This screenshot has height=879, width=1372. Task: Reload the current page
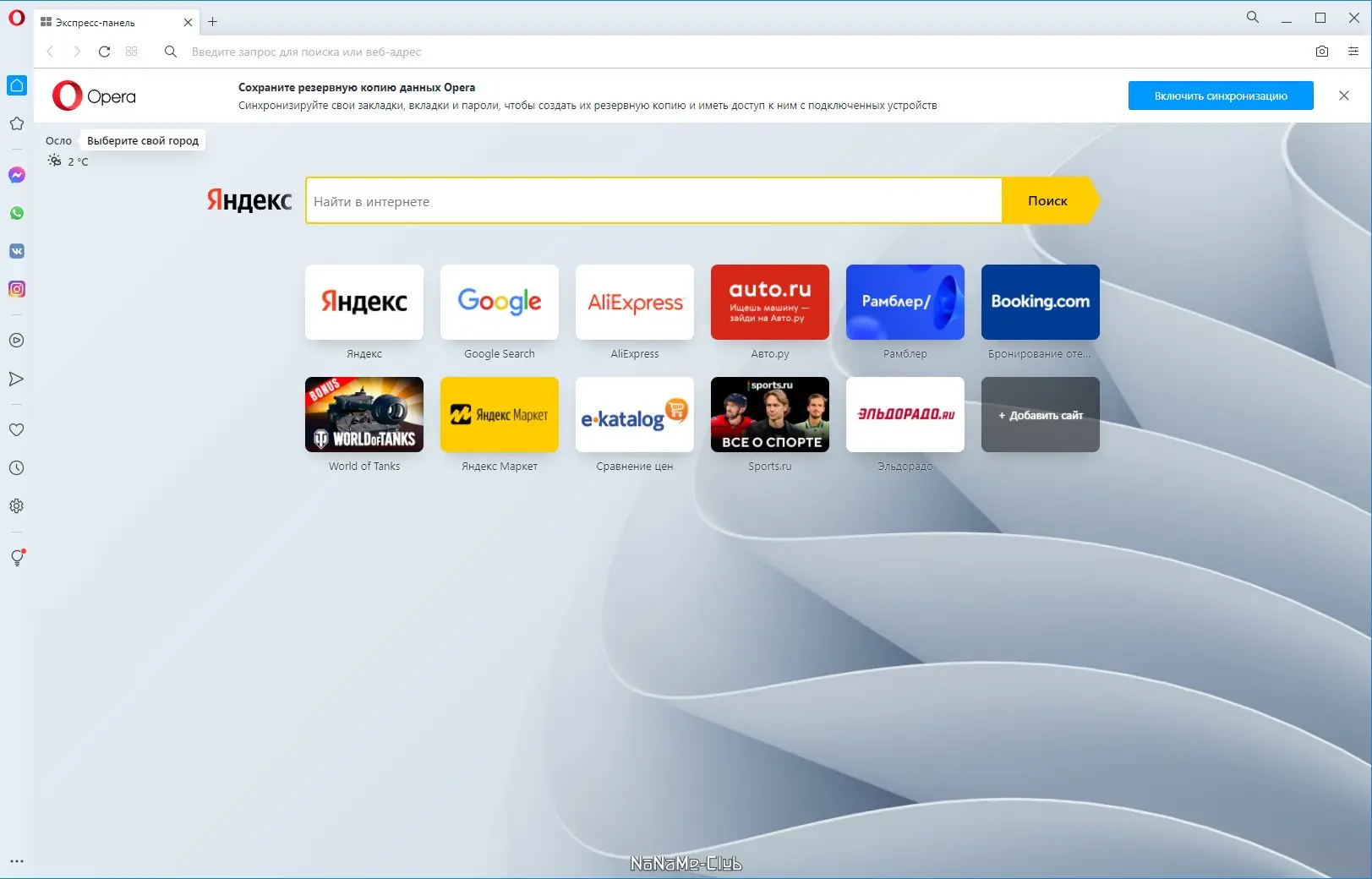click(104, 52)
